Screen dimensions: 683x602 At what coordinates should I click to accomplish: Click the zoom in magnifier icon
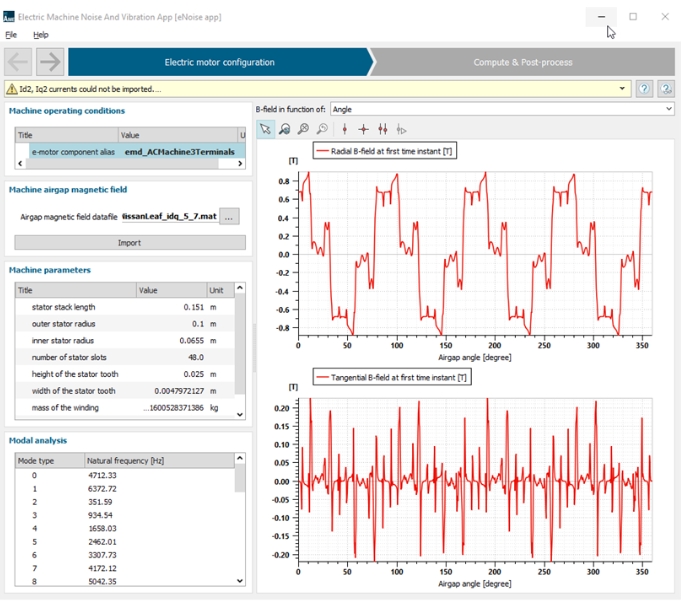click(x=303, y=129)
